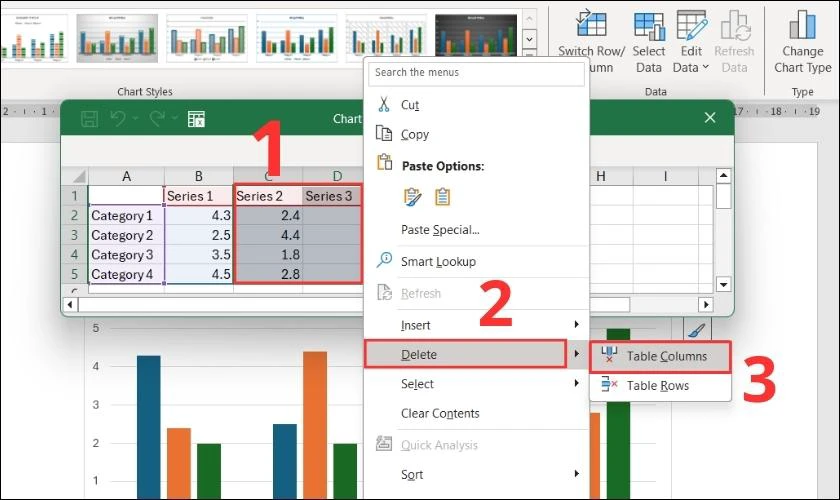Close the chart data window
The height and width of the screenshot is (500, 840).
point(710,117)
